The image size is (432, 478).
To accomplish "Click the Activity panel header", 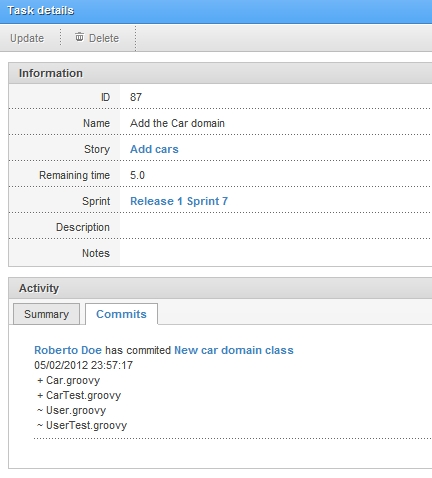I will 220,288.
